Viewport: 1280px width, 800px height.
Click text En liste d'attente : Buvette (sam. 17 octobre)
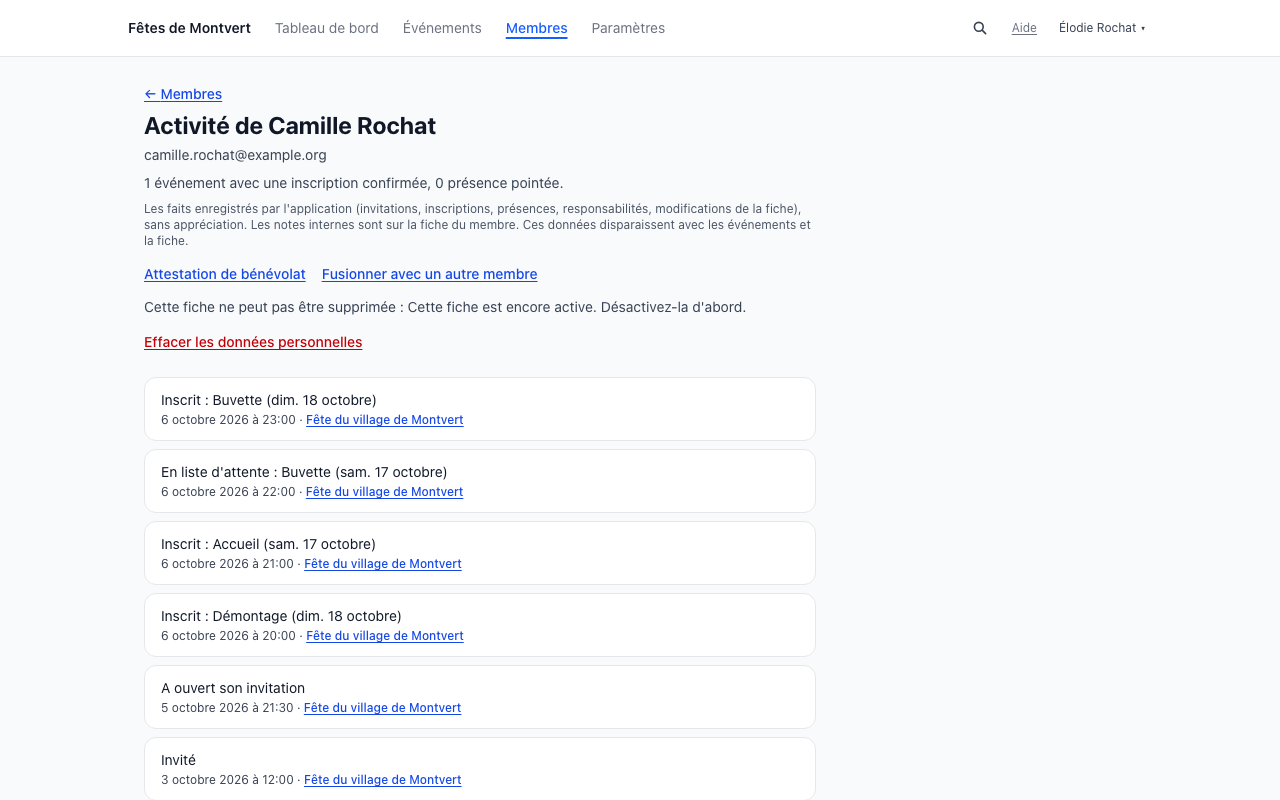(304, 472)
